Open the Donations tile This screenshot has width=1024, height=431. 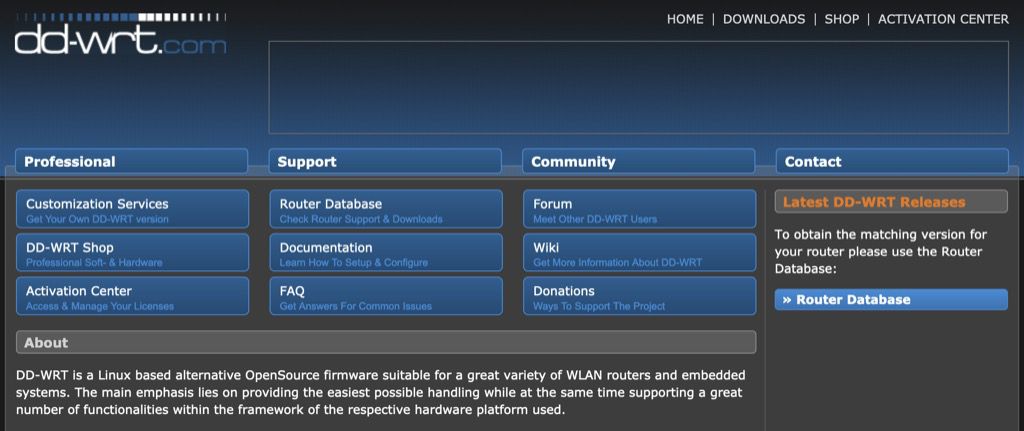[x=639, y=296]
